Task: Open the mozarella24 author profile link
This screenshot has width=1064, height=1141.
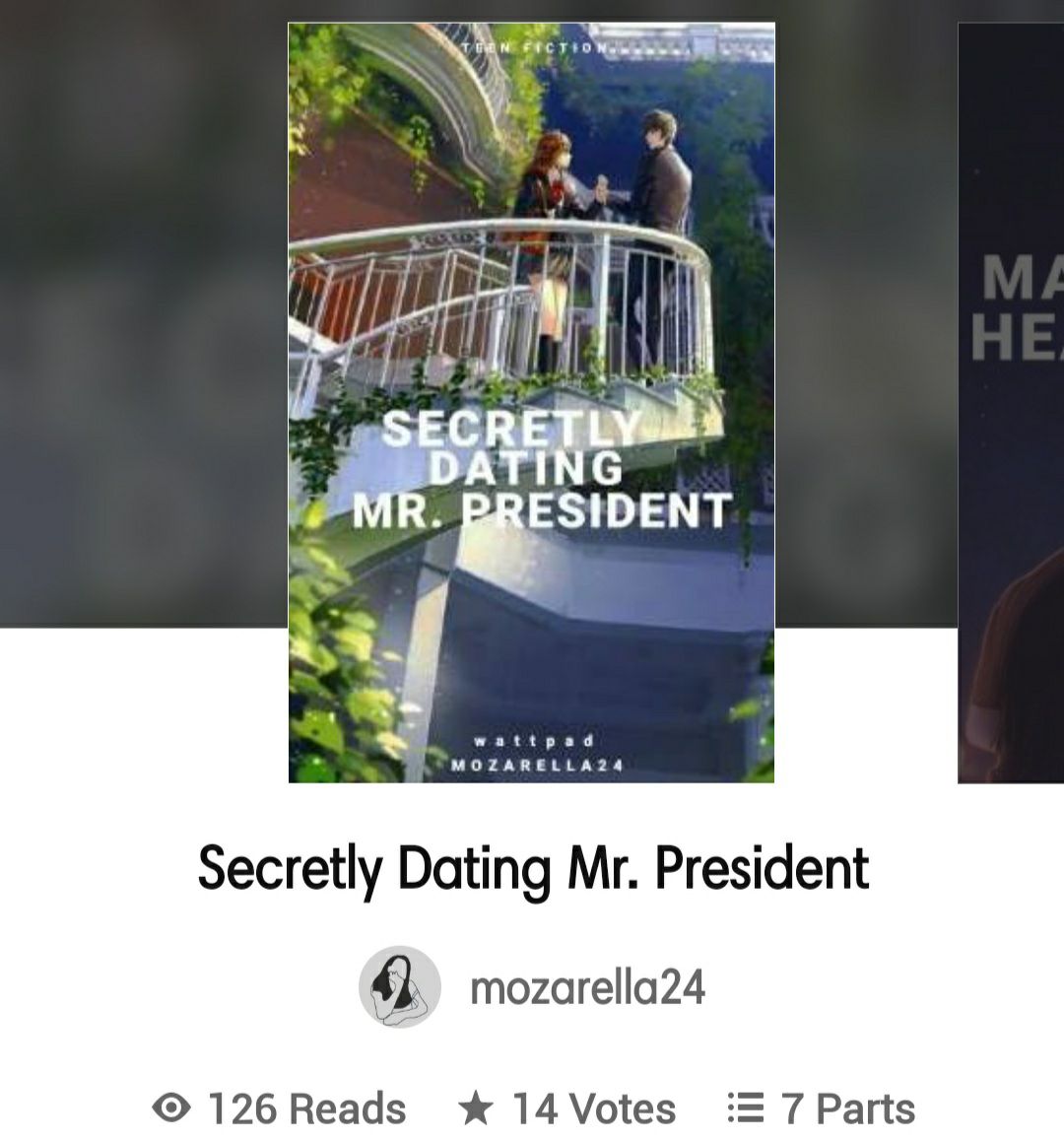Action: point(587,988)
